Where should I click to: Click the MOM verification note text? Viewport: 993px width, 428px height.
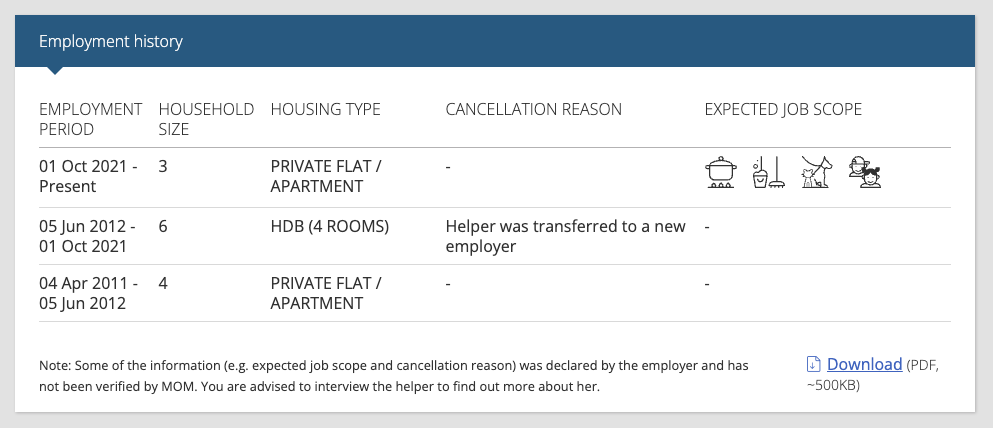394,376
